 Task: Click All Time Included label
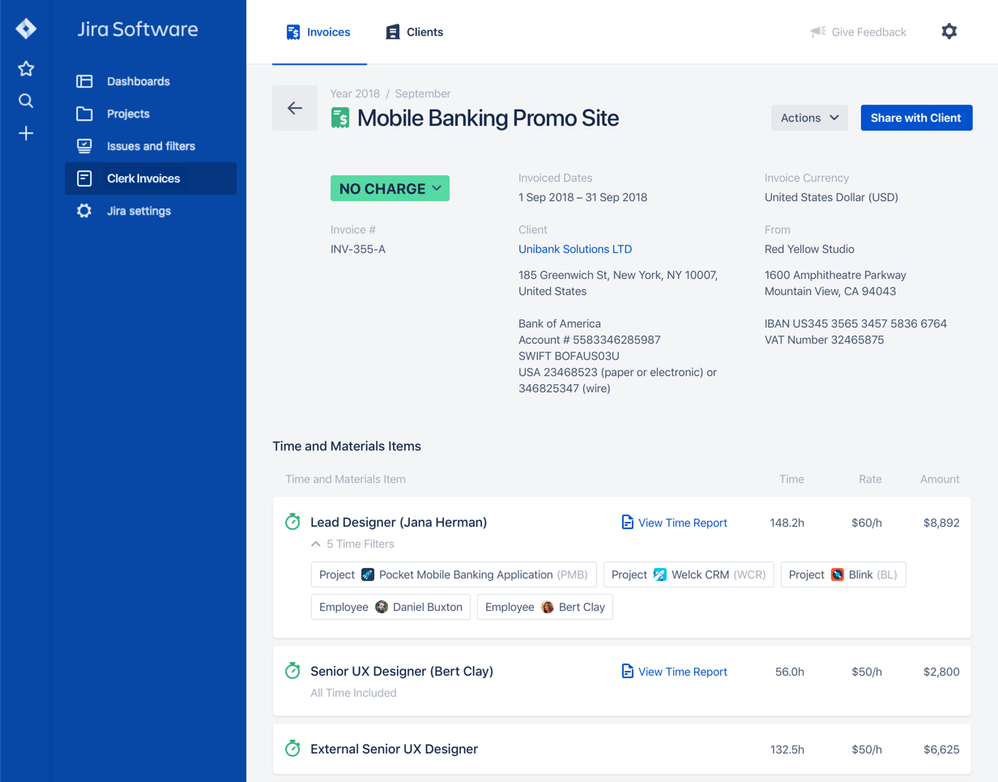353,693
